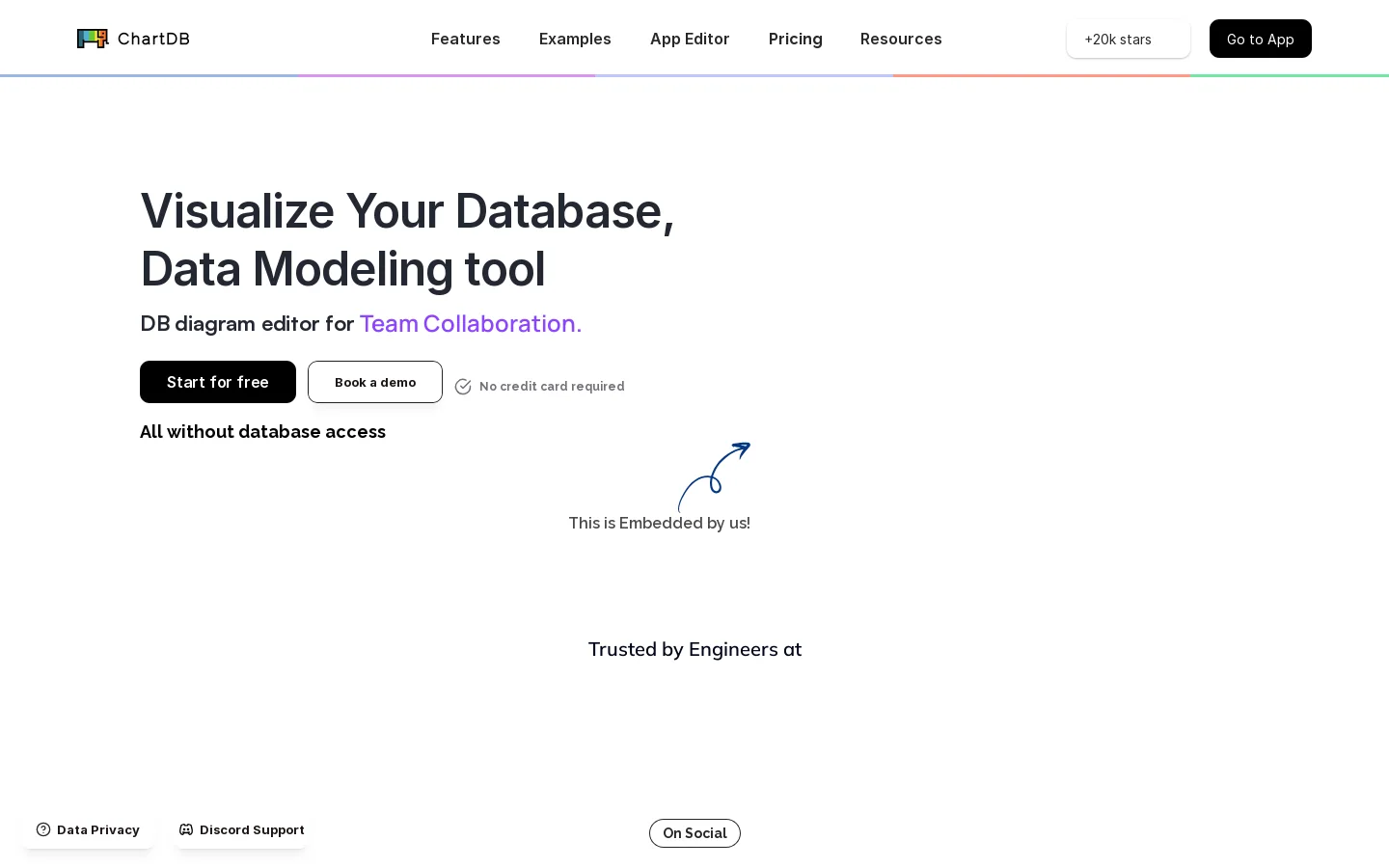Open the ChartDB home text link
Viewport: 1389px width, 868px height.
[x=153, y=39]
